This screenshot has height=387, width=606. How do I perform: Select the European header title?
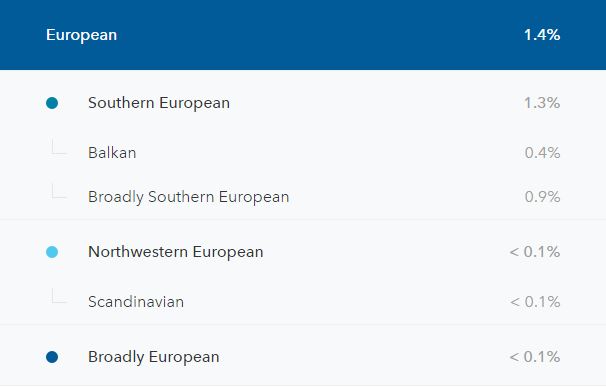[82, 35]
